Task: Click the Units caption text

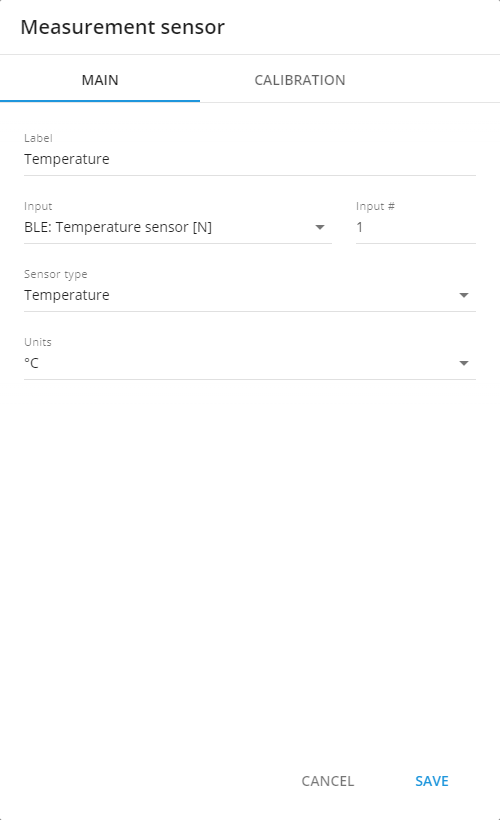Action: click(38, 342)
